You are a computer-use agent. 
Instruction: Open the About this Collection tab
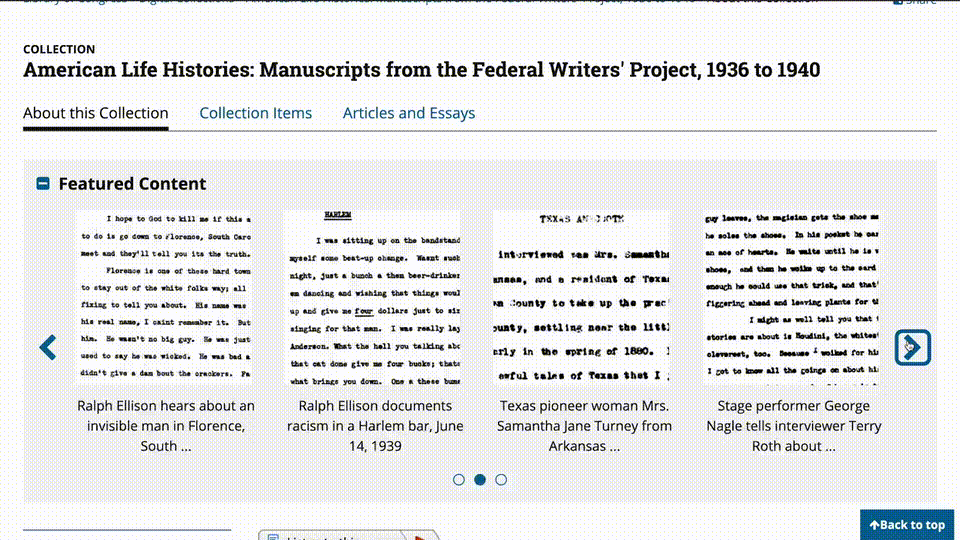(96, 113)
